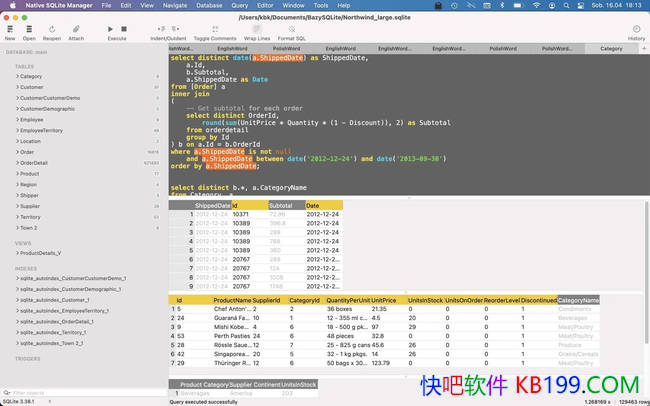Click the Reopen toolbar icon
Viewport: 650px width, 406px height.
[x=51, y=30]
